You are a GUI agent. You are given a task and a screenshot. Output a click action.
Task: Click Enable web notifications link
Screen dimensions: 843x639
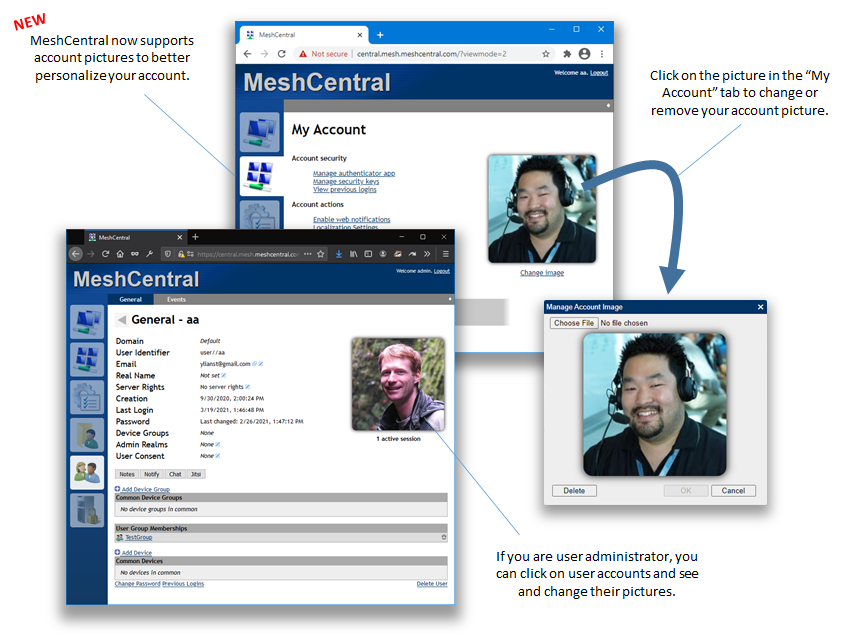pos(352,219)
